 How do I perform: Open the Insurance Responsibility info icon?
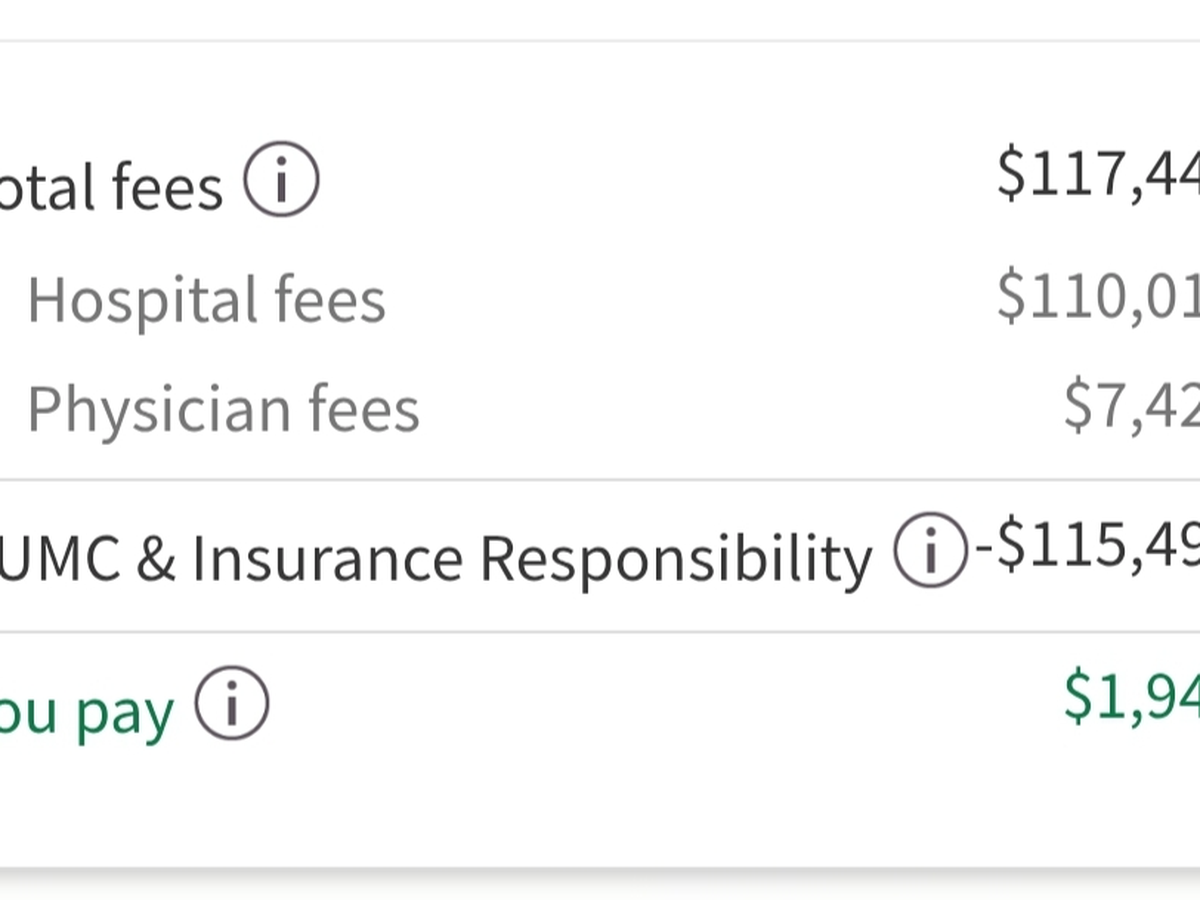point(930,549)
